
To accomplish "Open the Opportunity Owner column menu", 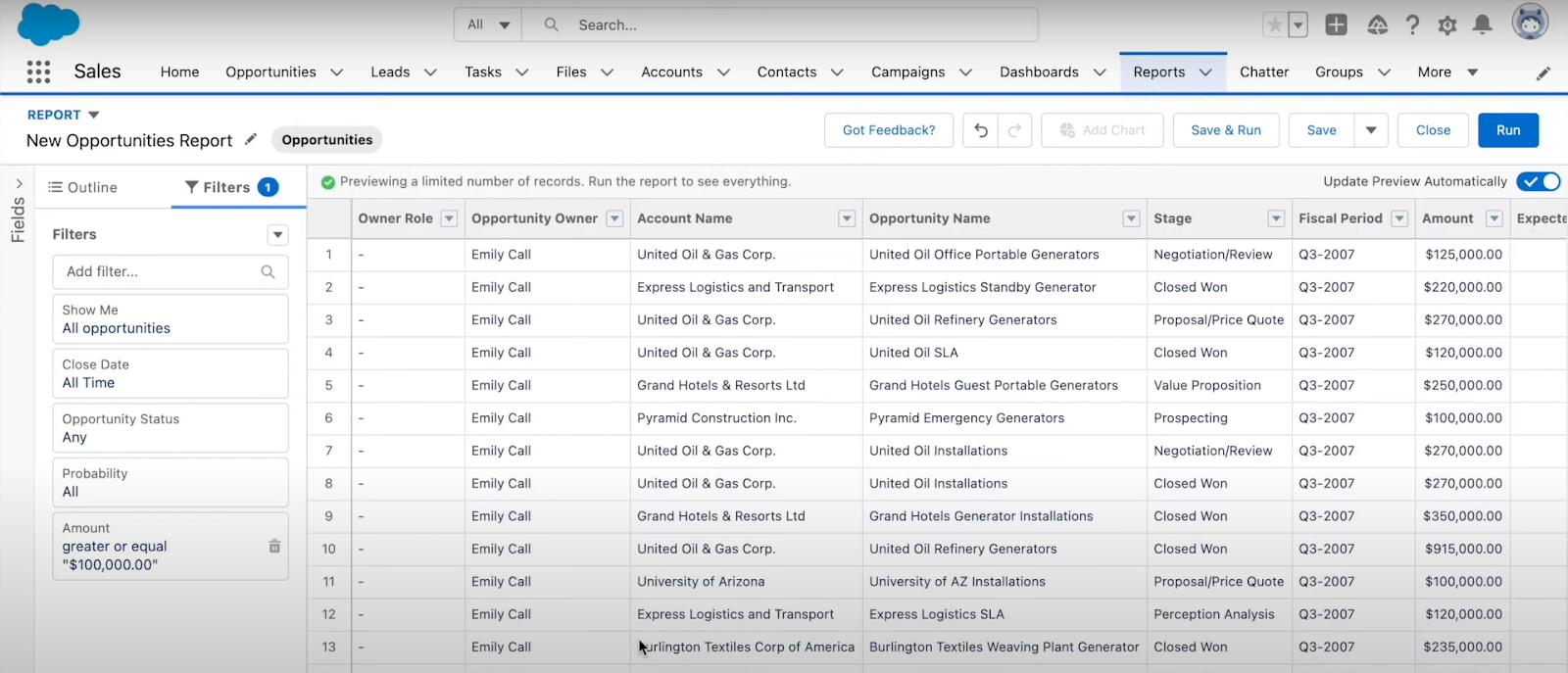I will (614, 218).
